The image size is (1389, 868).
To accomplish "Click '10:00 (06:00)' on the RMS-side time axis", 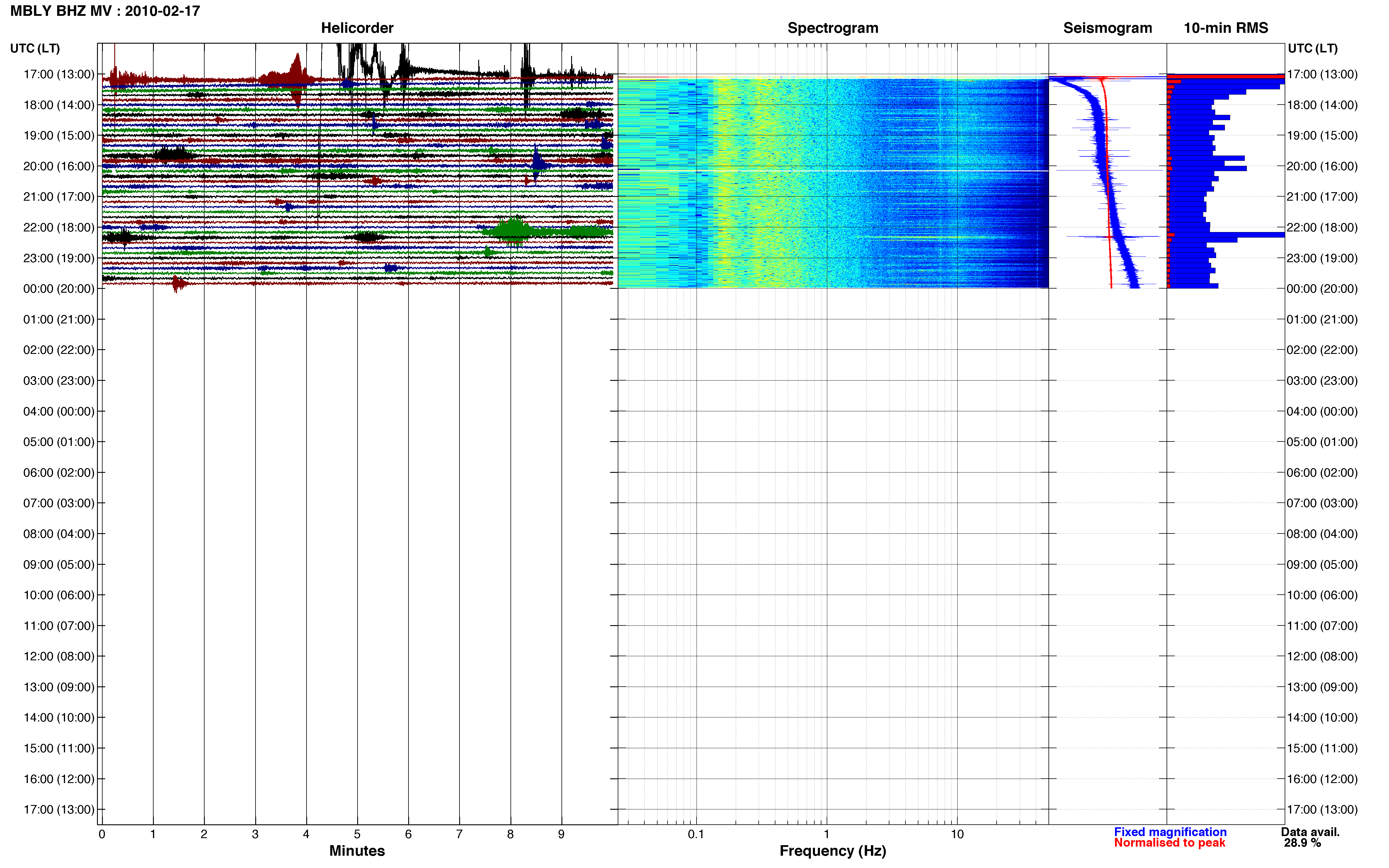I will tap(1322, 595).
